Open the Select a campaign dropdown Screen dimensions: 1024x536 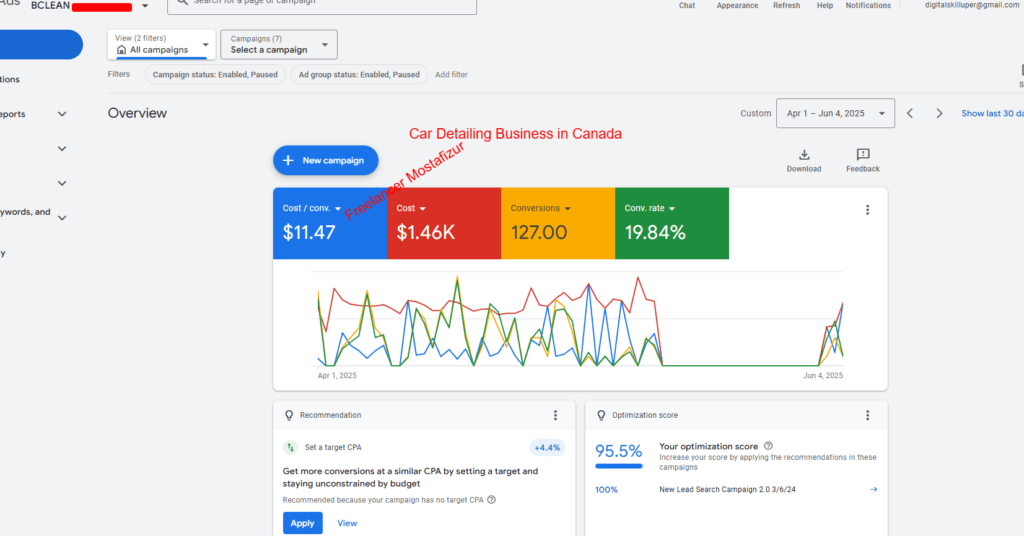279,44
